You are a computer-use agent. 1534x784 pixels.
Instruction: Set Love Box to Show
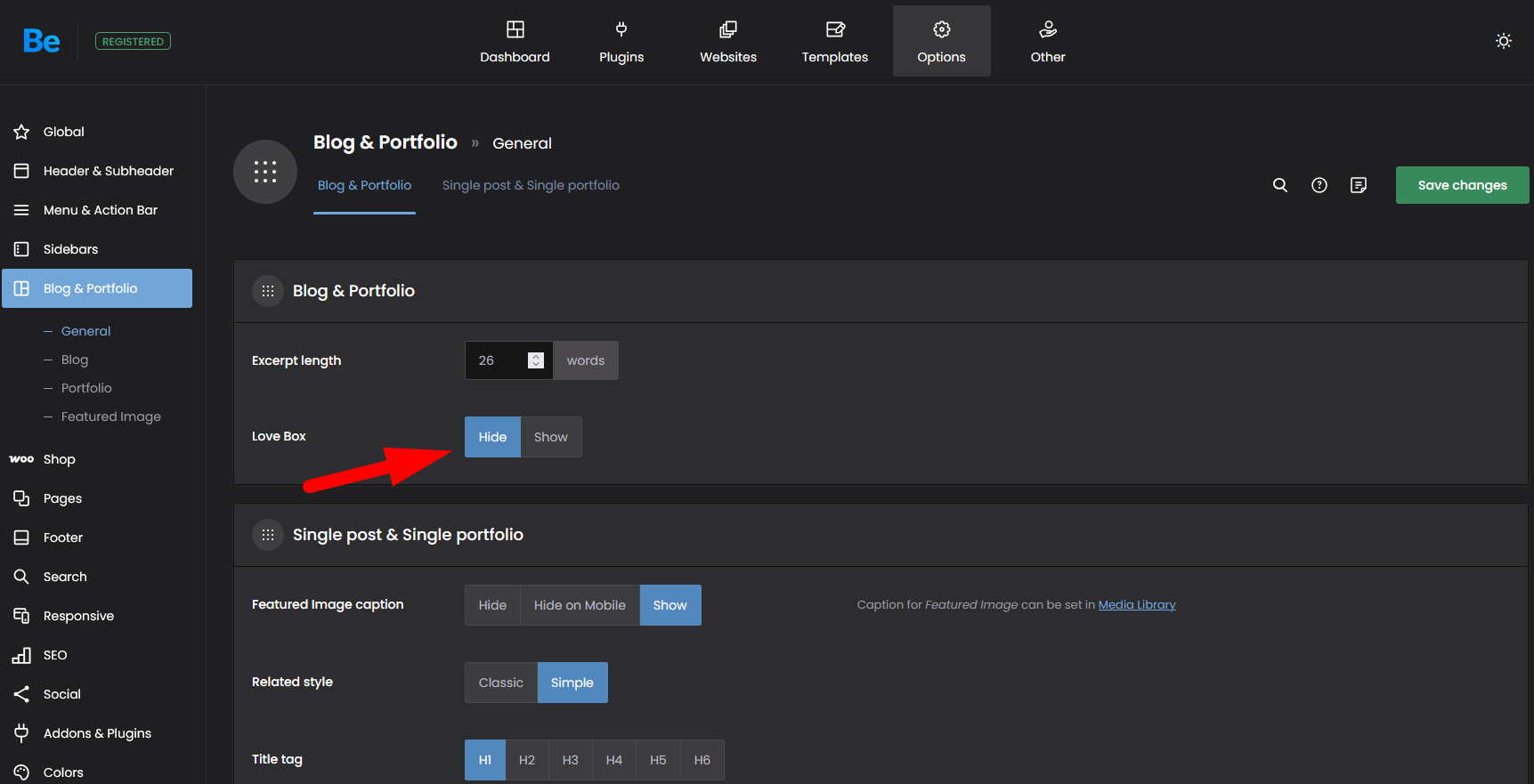550,437
